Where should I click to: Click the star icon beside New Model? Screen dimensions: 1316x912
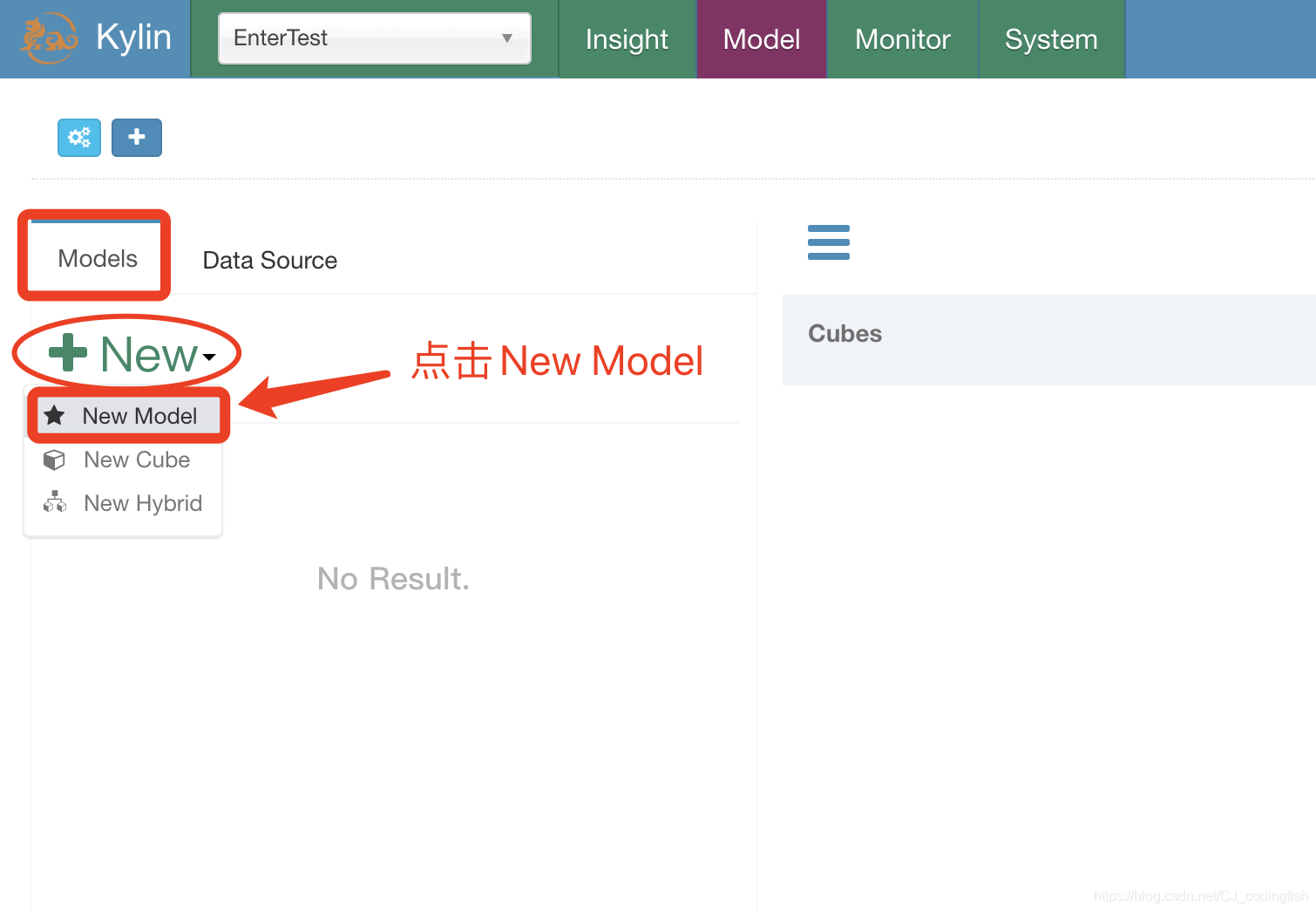tap(54, 415)
